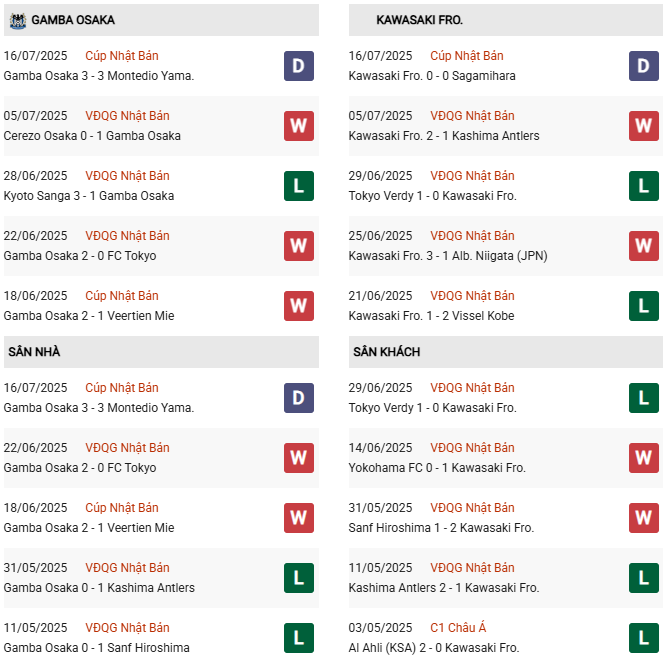
Task: Click the W badge for Cerezo Osaka match
Action: pos(299,126)
